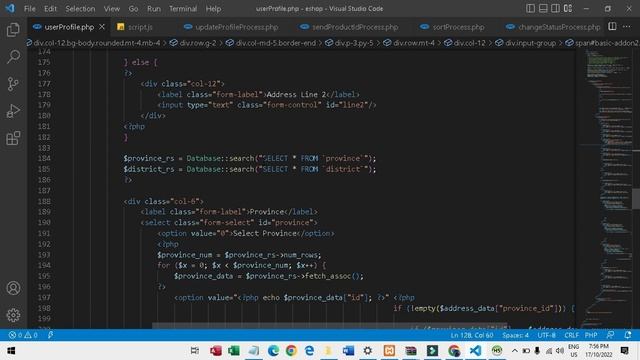Switch to the script.js tab
The image size is (640, 360).
click(x=140, y=27)
